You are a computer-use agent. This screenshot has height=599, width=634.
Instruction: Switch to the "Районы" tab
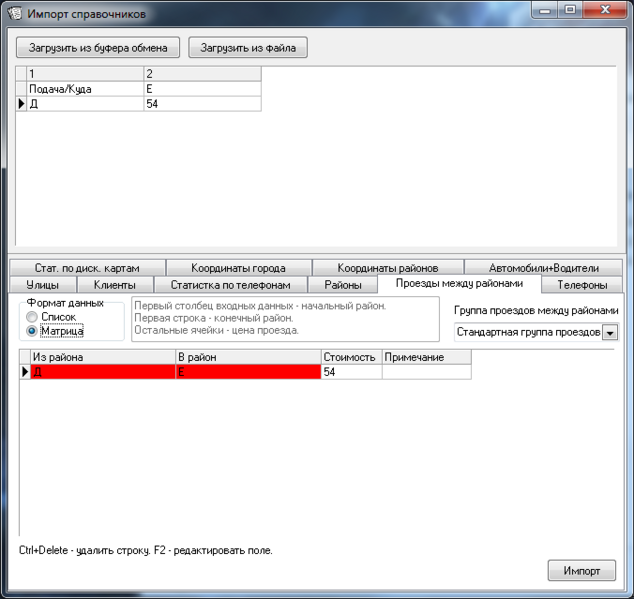click(x=342, y=285)
